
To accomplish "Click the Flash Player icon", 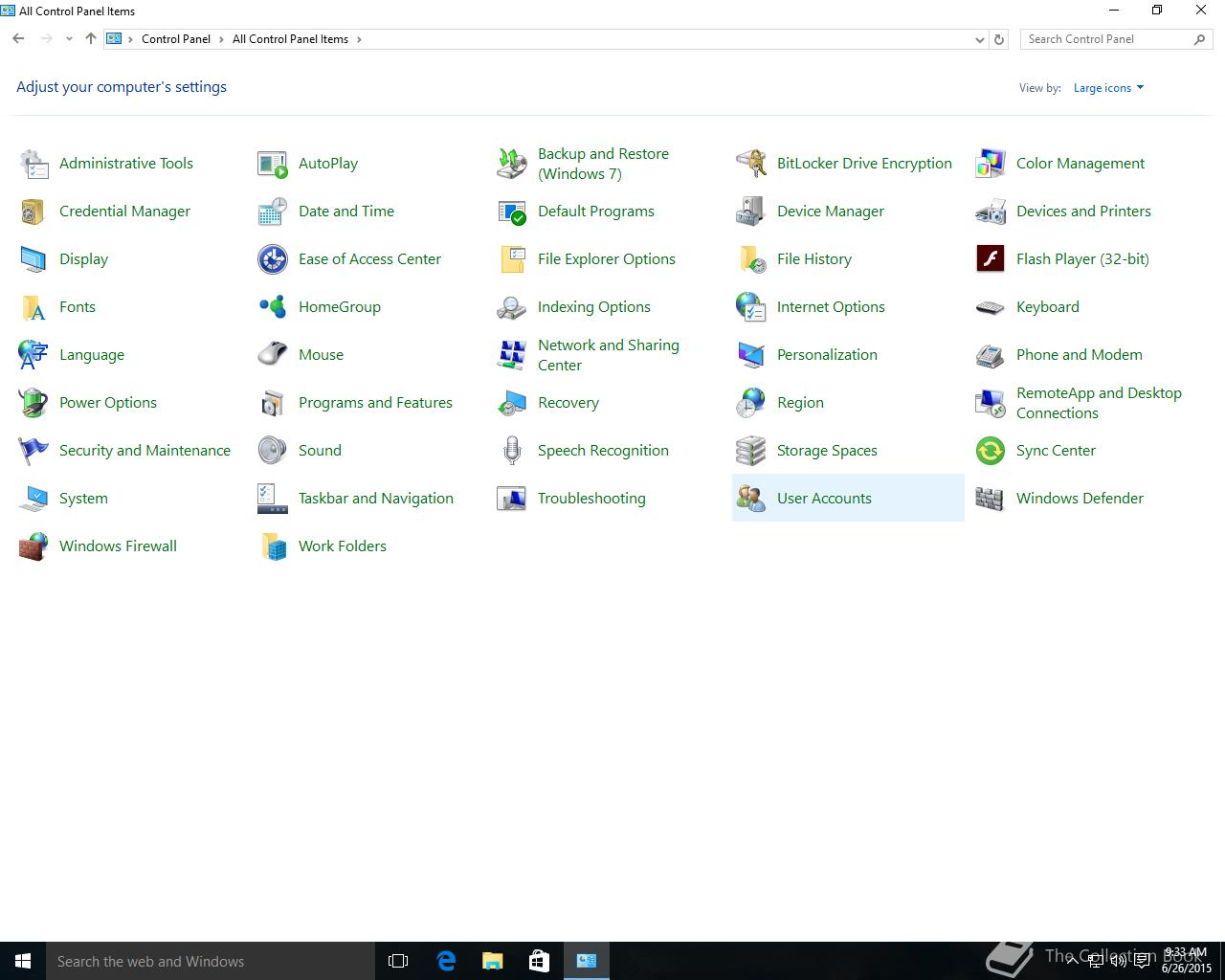I will click(991, 259).
